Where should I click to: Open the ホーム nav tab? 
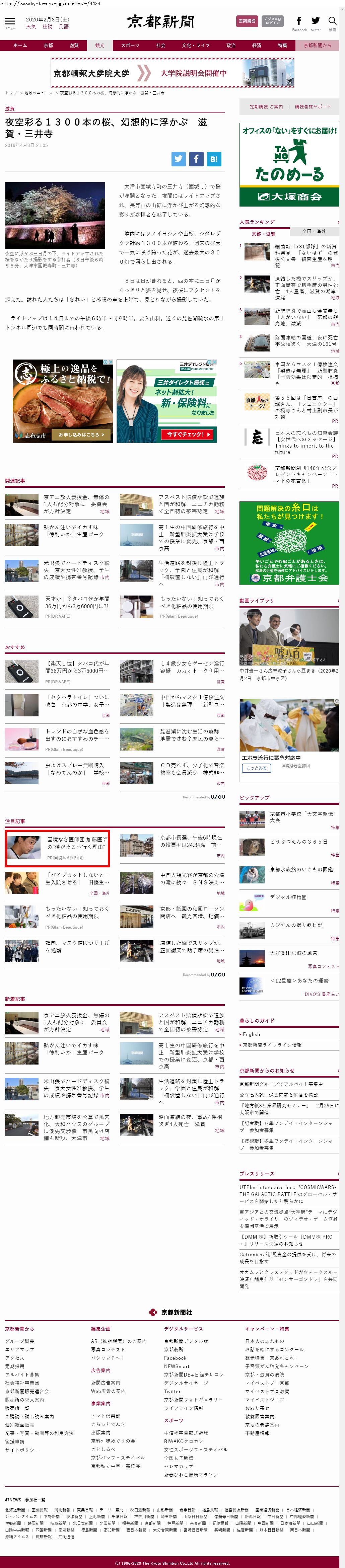point(20,46)
